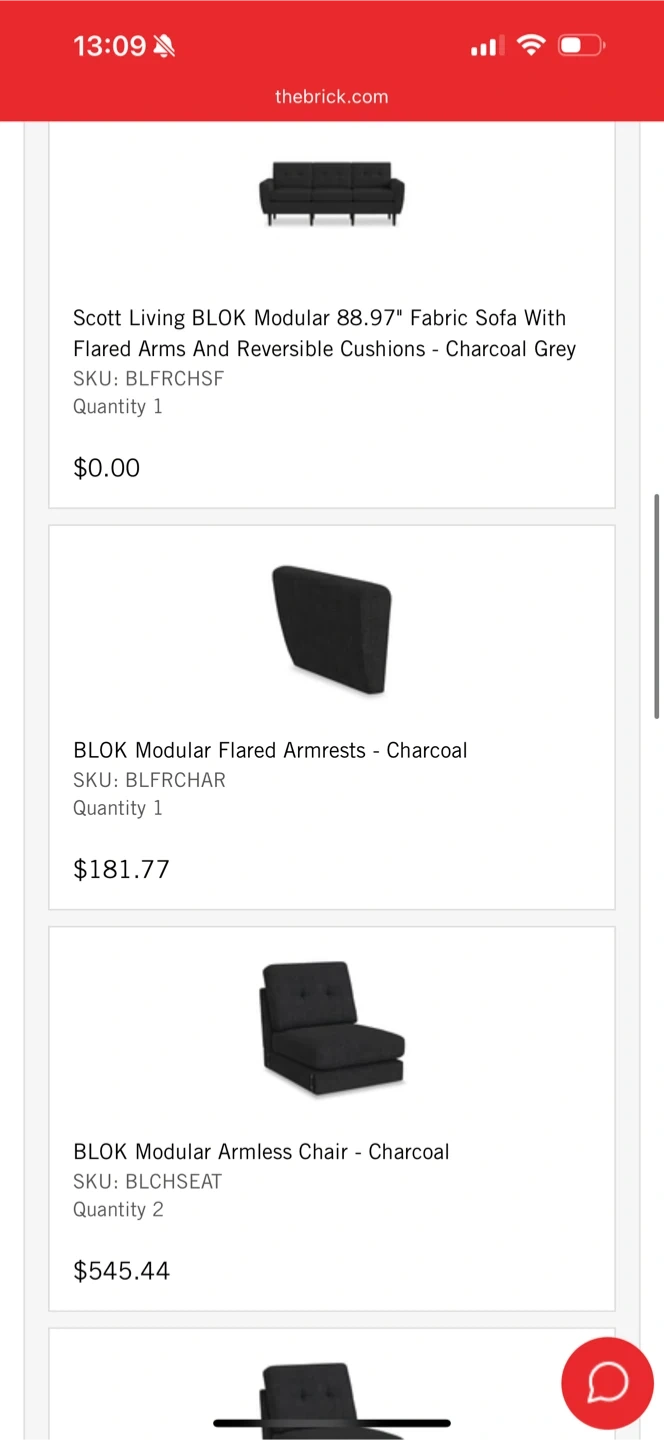Tap the 13:09 status bar clock
This screenshot has width=664, height=1440.
[110, 46]
